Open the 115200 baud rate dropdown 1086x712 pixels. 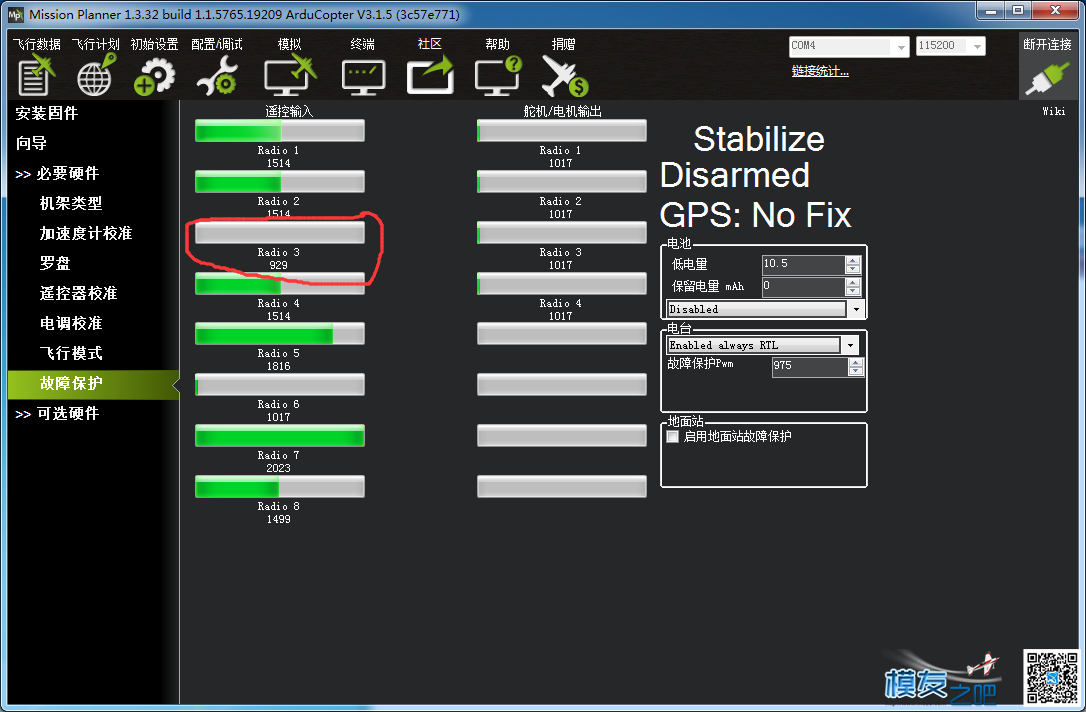[977, 46]
